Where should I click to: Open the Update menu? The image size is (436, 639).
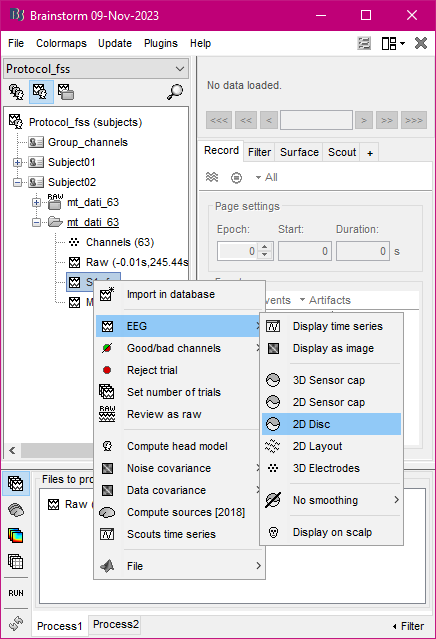(115, 43)
